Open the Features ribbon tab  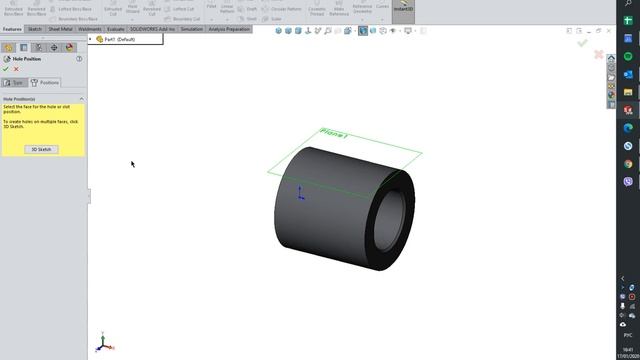click(12, 29)
